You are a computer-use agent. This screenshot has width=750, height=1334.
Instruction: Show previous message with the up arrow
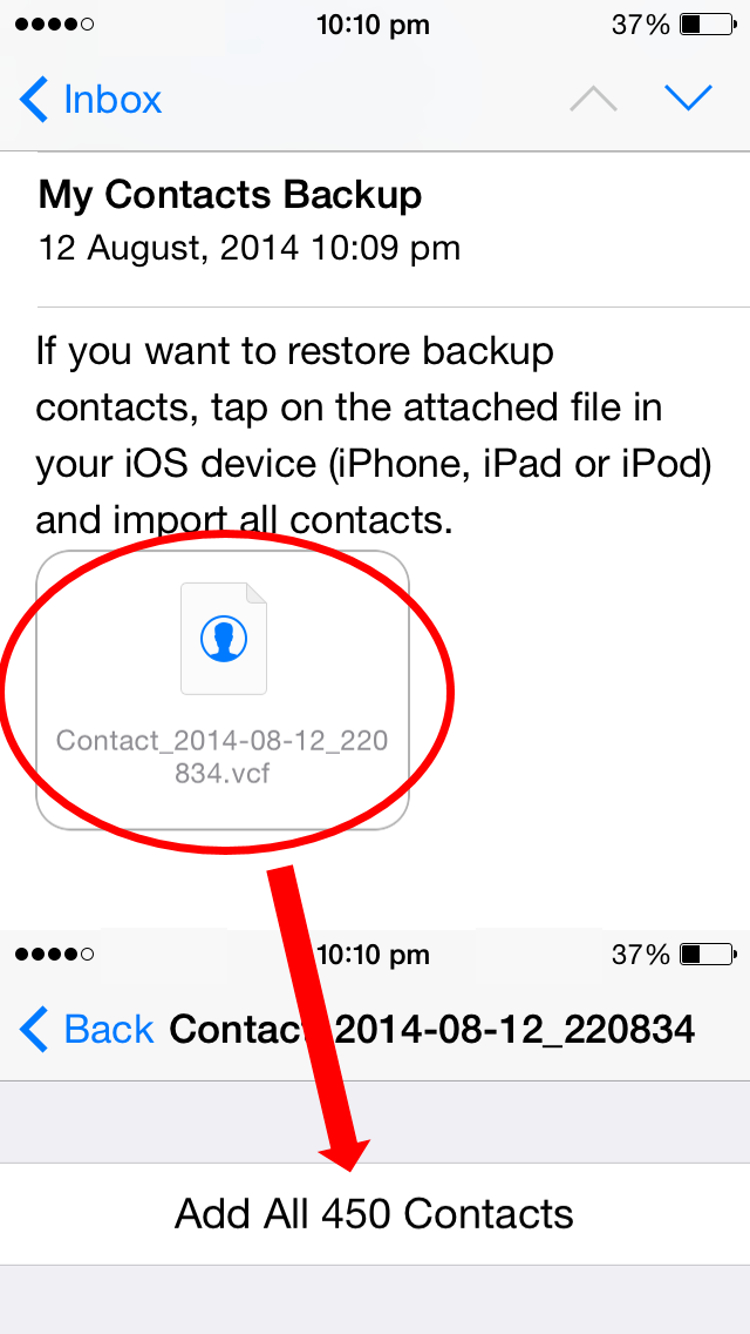[593, 98]
